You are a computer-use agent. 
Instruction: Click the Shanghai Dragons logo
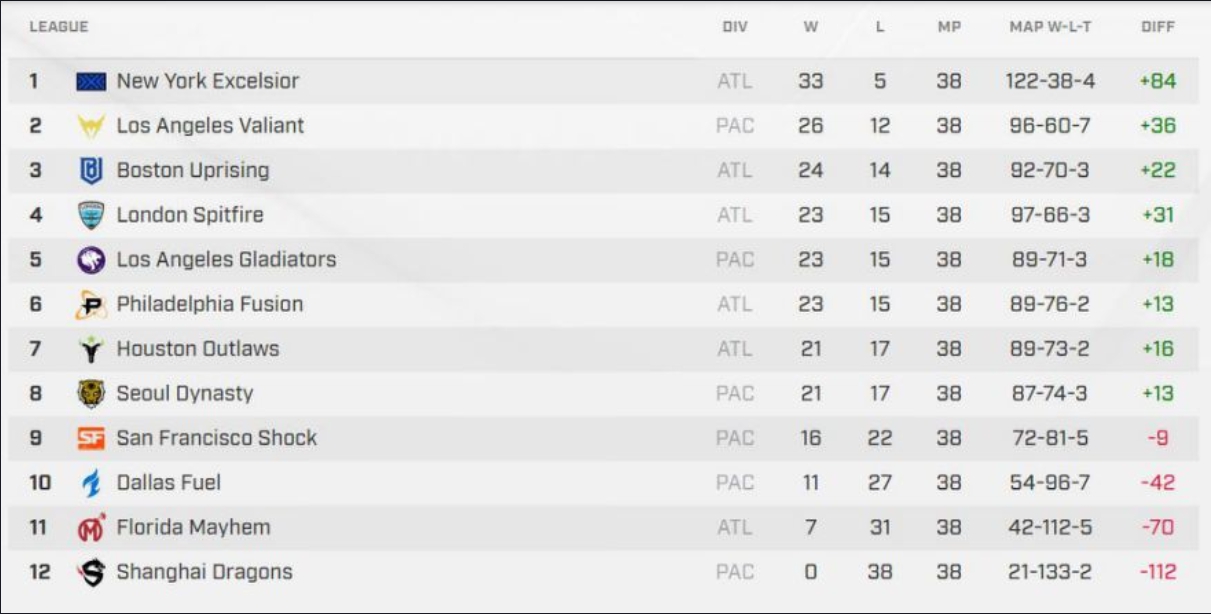click(x=91, y=572)
